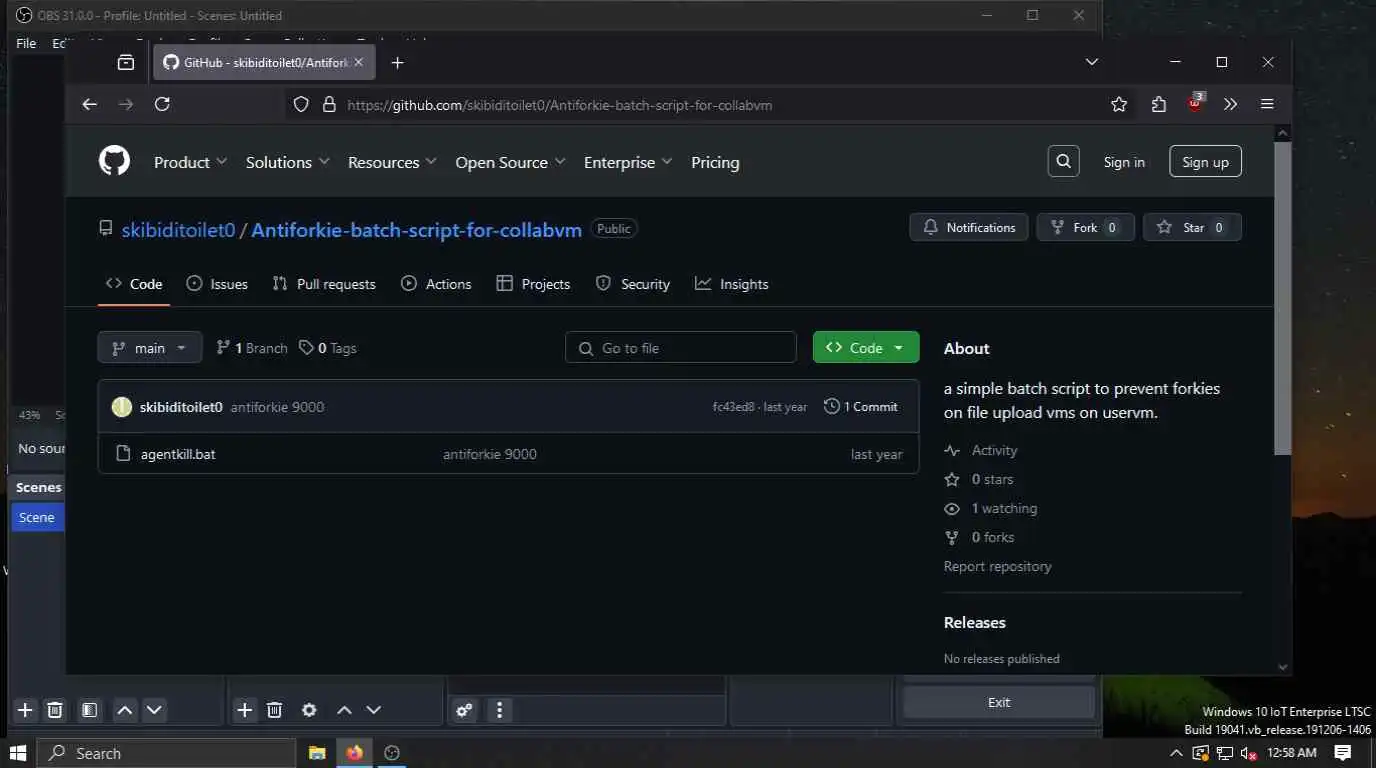Show hidden system tray icons chevron

pos(1176,753)
